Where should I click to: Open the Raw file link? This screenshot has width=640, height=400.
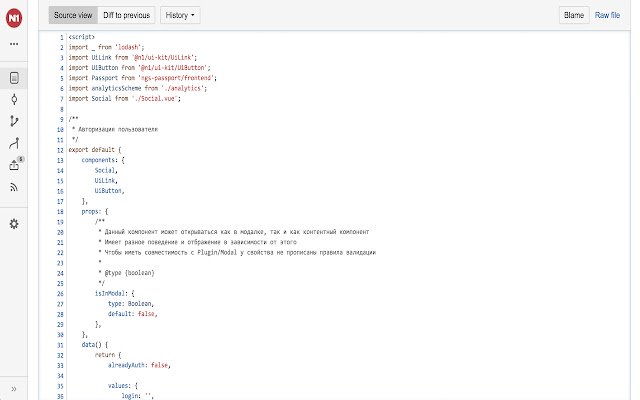point(607,15)
